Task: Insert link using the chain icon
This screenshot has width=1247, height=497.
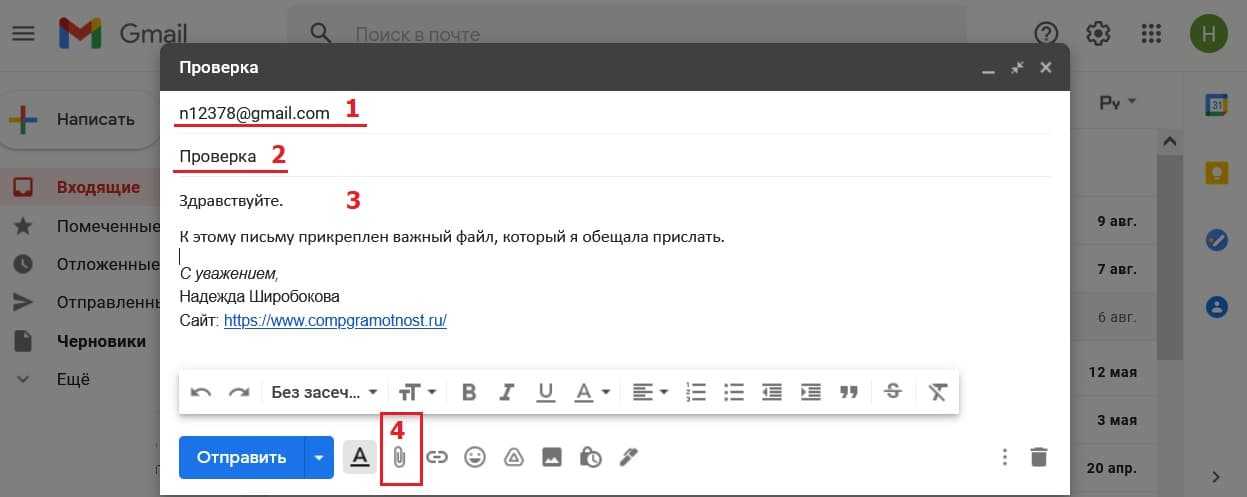Action: (437, 458)
